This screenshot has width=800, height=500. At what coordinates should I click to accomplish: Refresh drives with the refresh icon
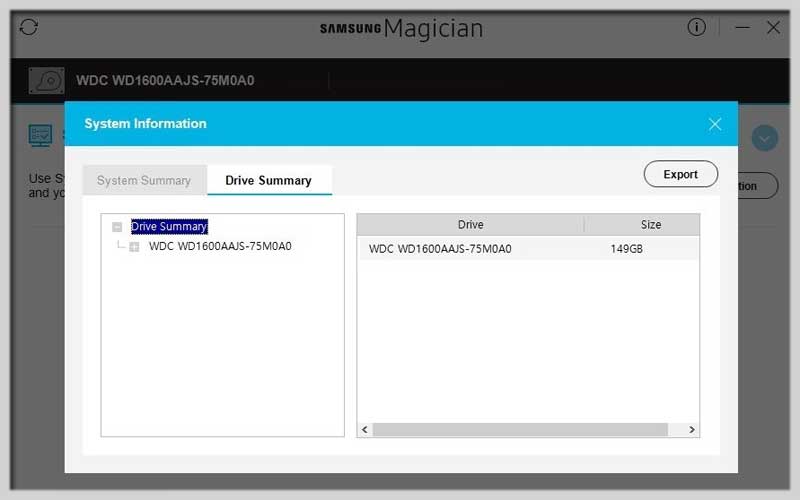tap(29, 27)
